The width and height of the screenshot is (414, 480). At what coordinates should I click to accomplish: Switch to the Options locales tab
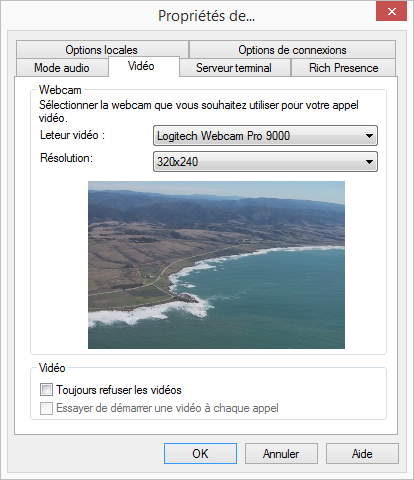click(102, 50)
